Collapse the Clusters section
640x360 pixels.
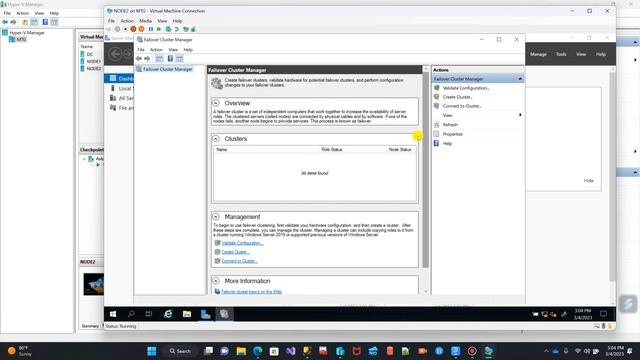pos(216,139)
